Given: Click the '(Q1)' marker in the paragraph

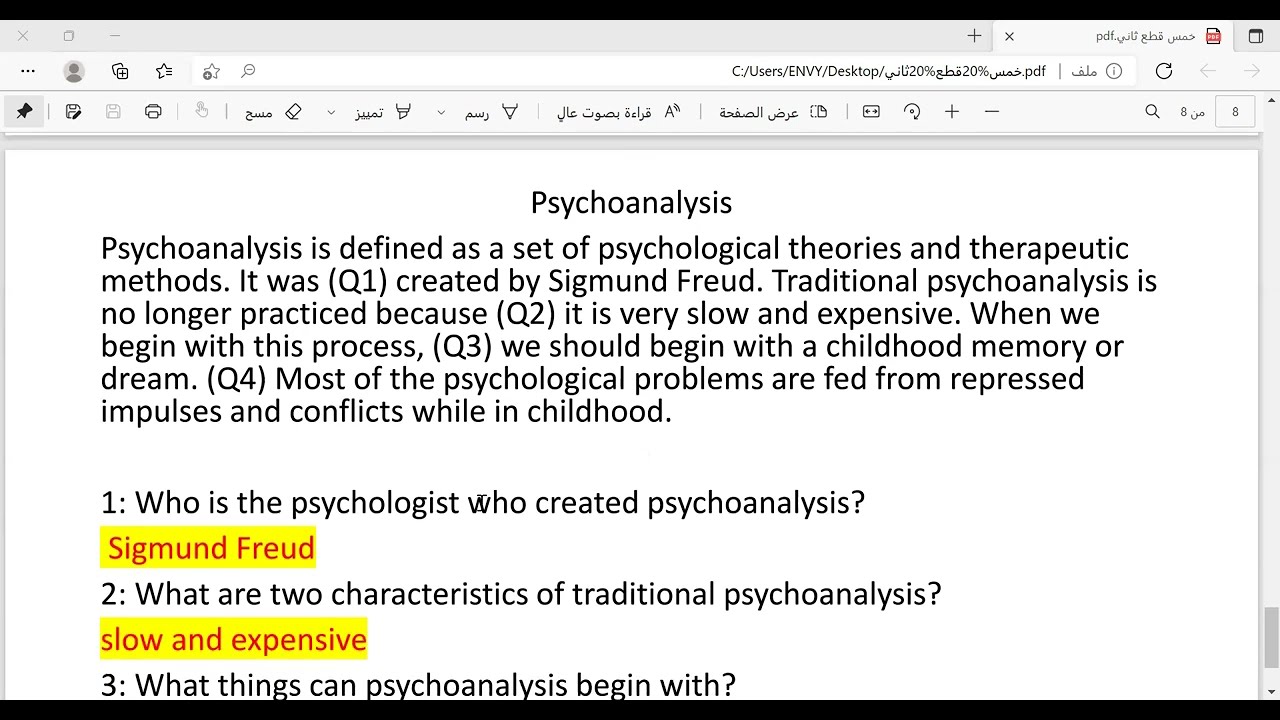Looking at the screenshot, I should tap(357, 281).
